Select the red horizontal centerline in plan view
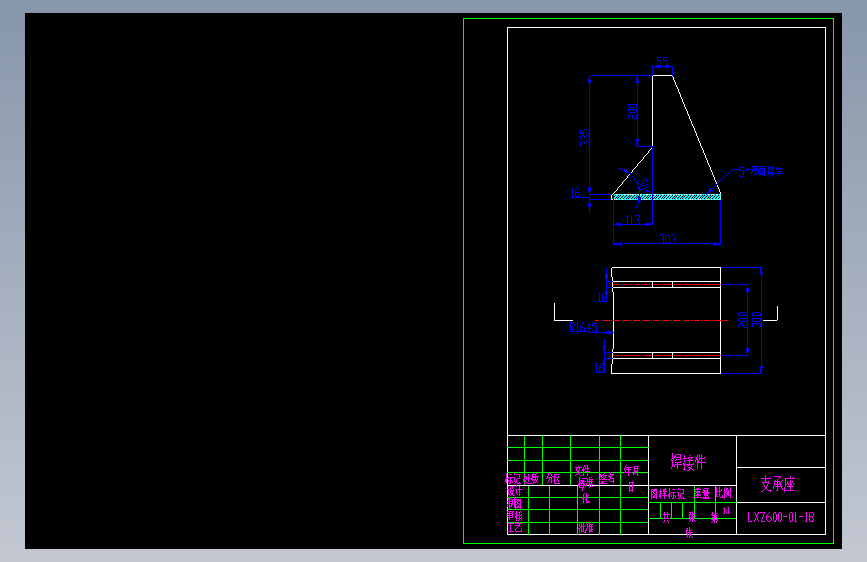 pyautogui.click(x=662, y=320)
